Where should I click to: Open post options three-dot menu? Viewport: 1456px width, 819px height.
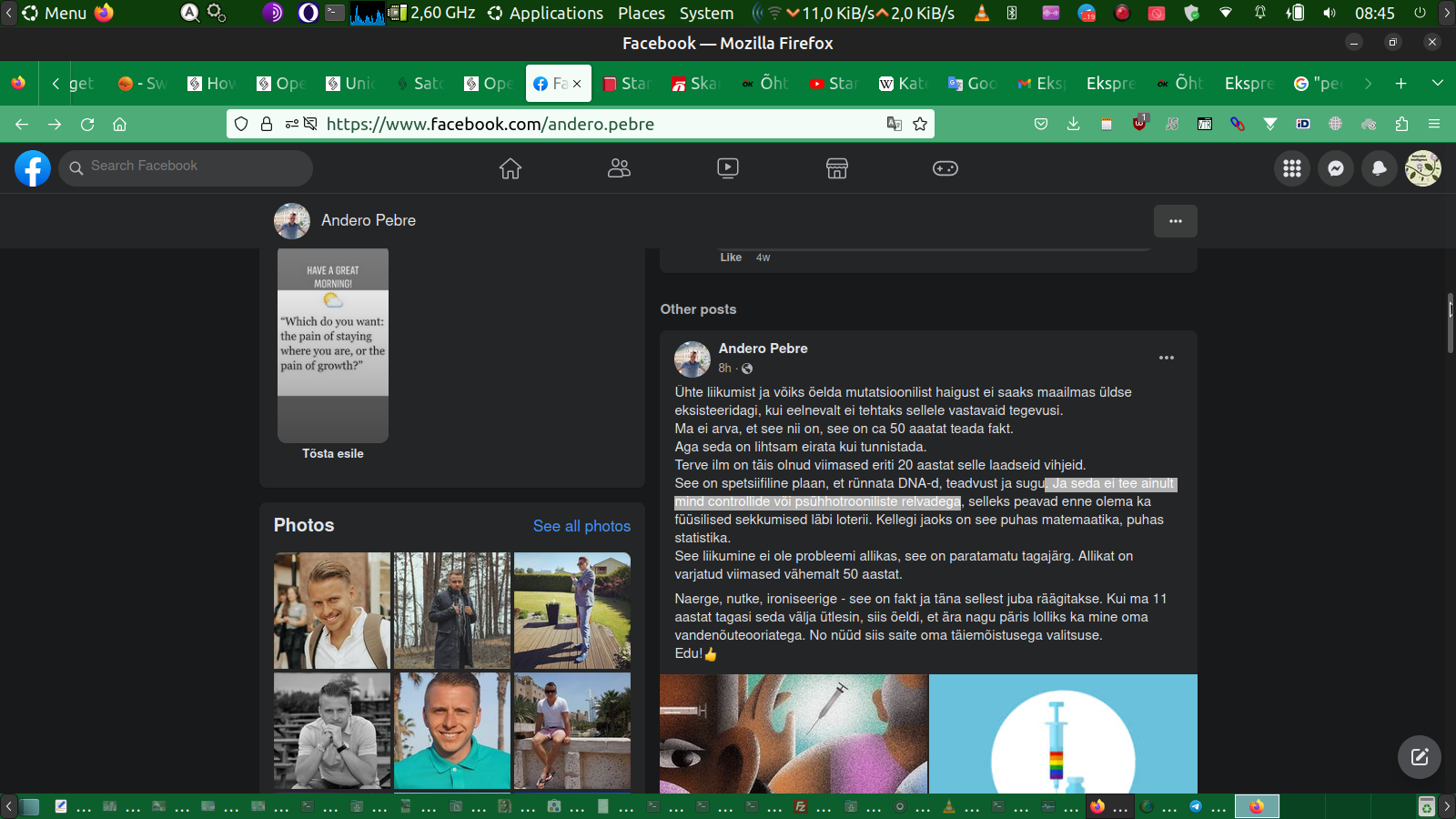(x=1167, y=358)
